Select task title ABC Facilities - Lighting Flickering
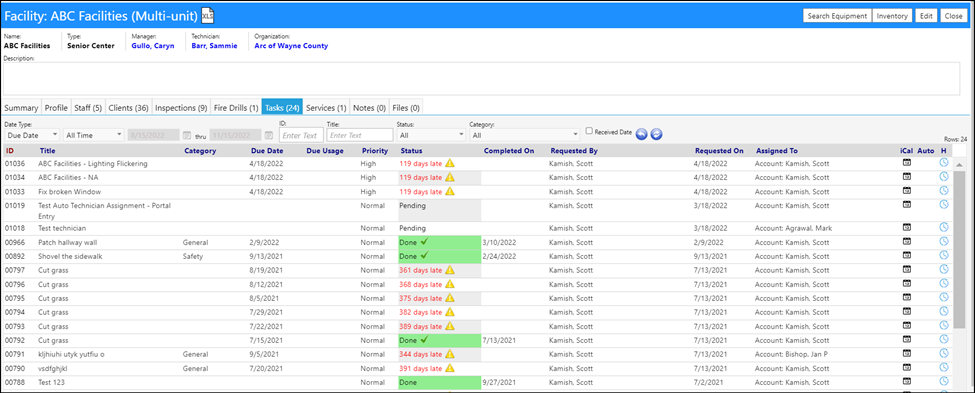The image size is (975, 393). click(93, 164)
